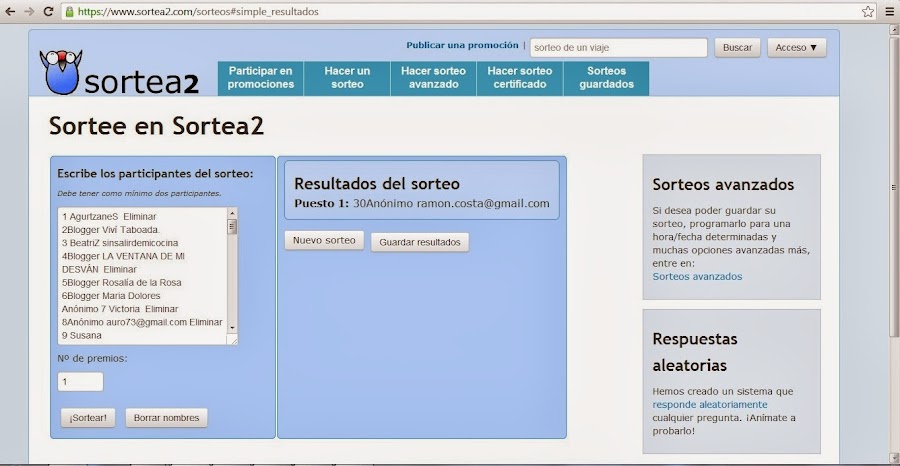Click the 'sorteo de un viaje' search field
900x466 pixels.
(618, 48)
